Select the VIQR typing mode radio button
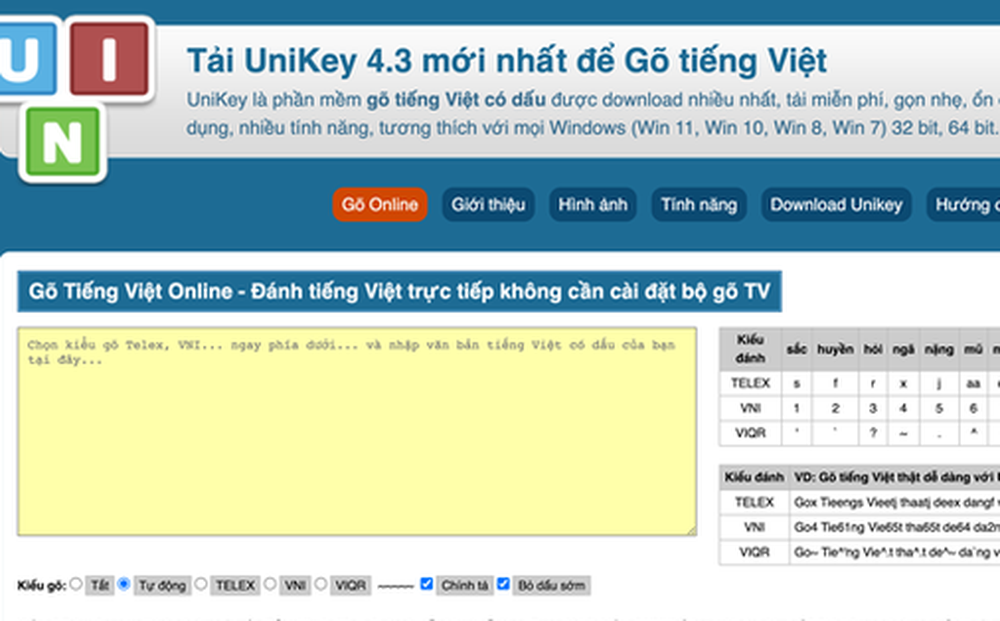The image size is (1000, 621). [x=321, y=583]
